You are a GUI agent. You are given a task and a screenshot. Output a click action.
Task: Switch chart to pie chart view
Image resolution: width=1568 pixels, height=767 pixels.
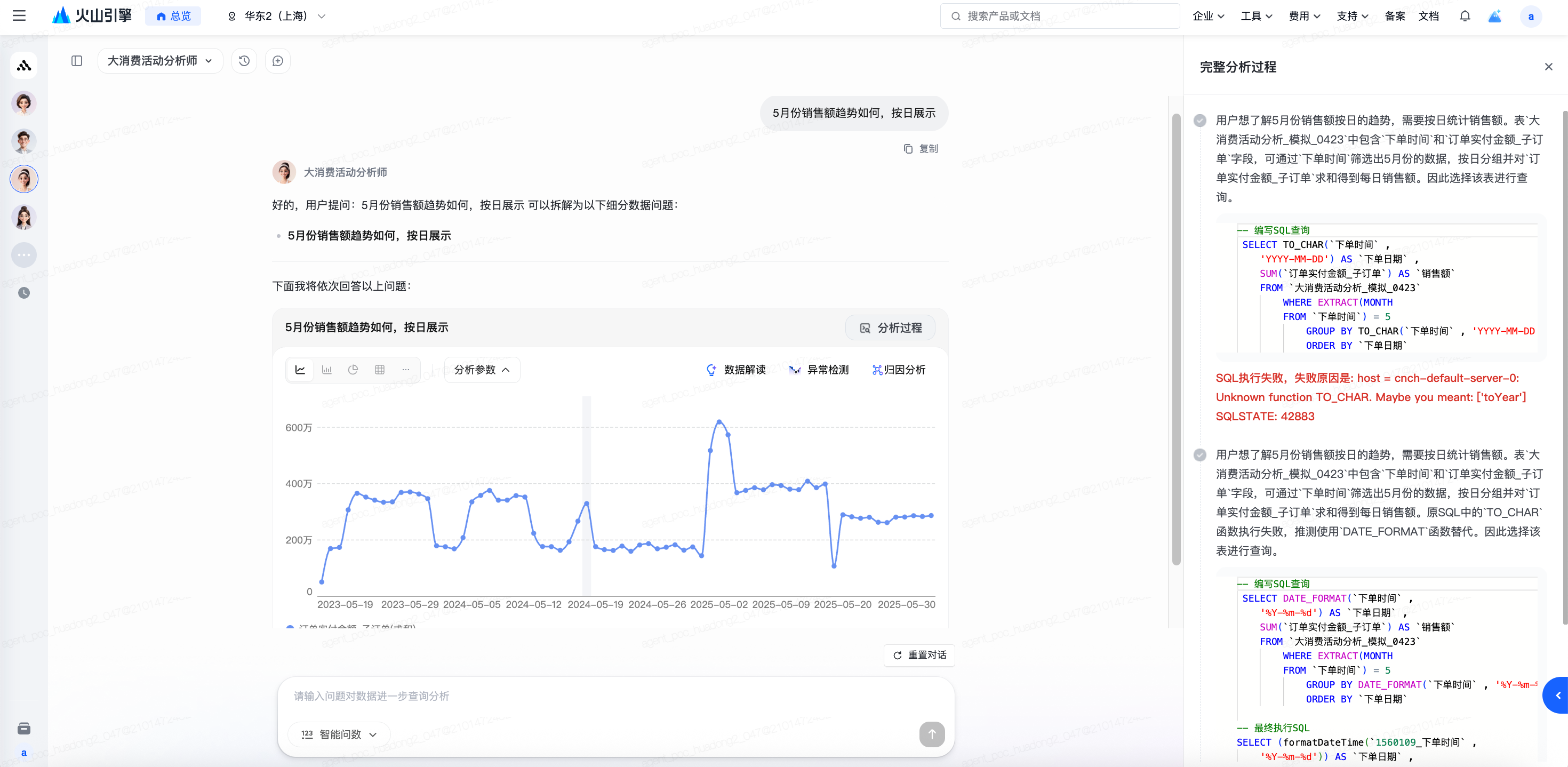(353, 370)
